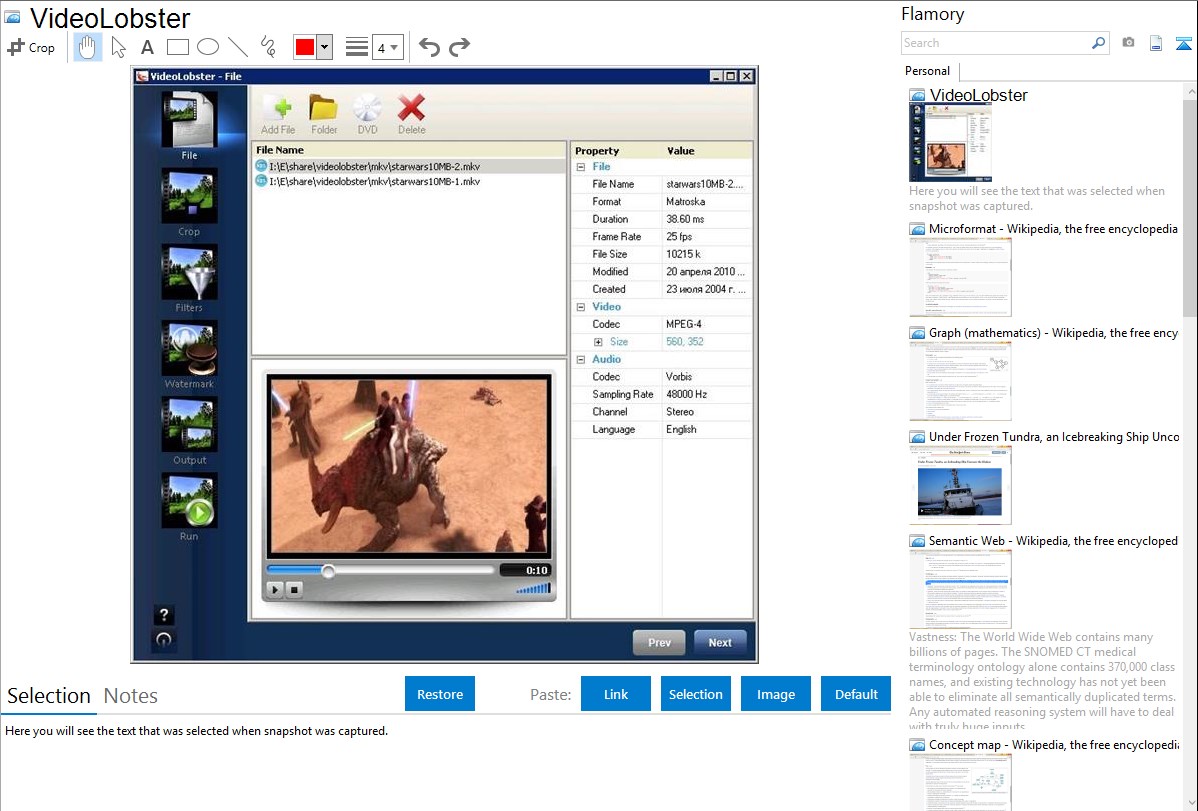Click the paste Default button
1198x811 pixels.
(856, 694)
